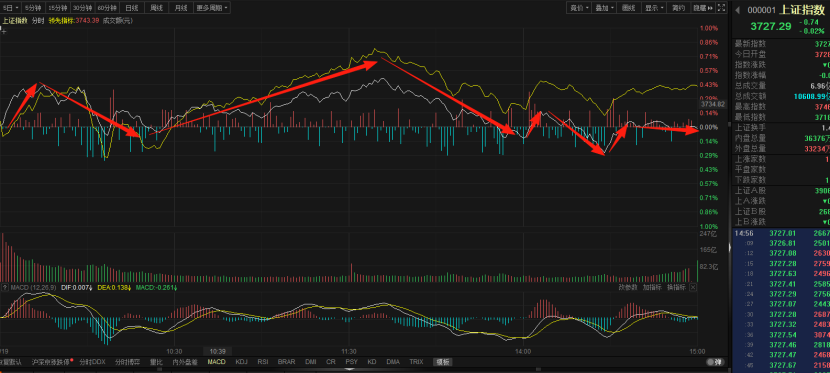The image size is (830, 373).
Task: Click the DIF:0.007 value label
Action: coord(78,287)
